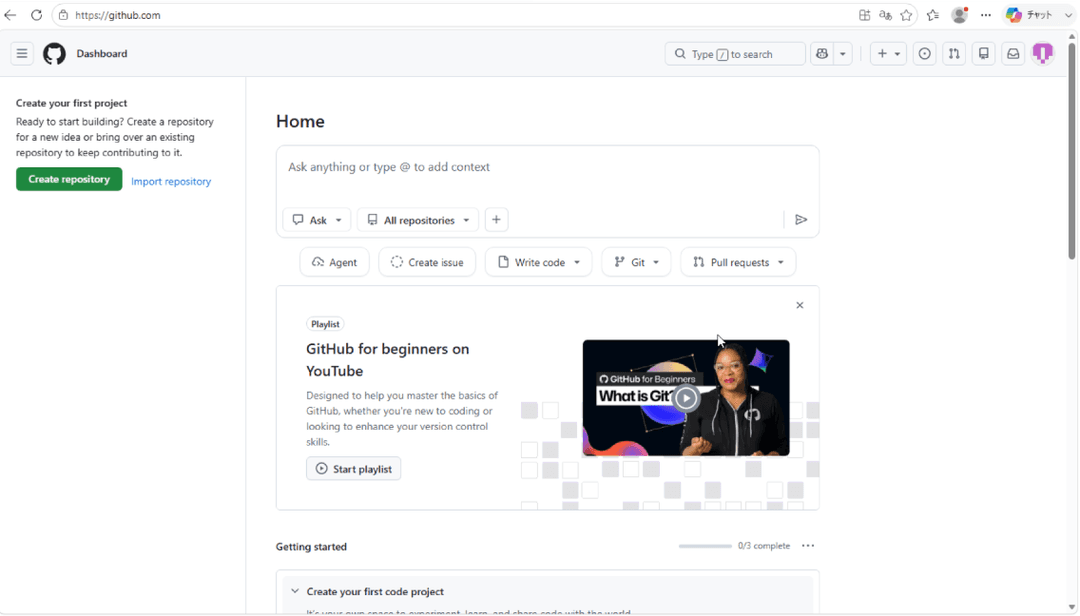Expand the Ask mode dropdown
This screenshot has height=616, width=1080.
(317, 220)
